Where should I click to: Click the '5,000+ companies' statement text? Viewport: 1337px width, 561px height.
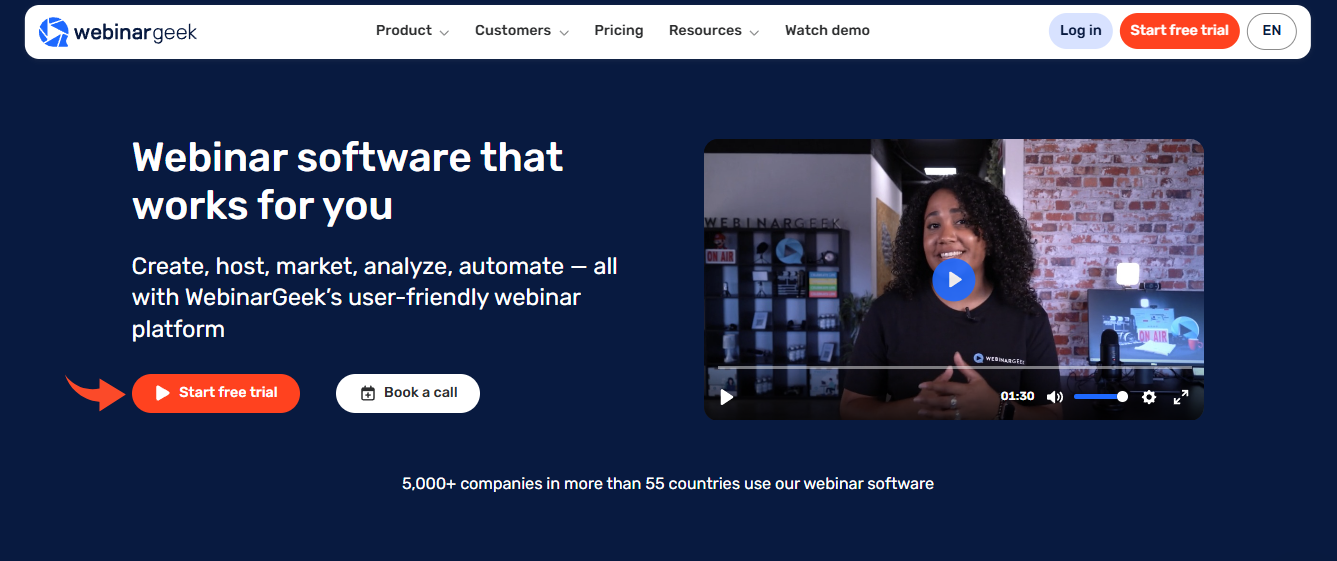click(x=668, y=484)
